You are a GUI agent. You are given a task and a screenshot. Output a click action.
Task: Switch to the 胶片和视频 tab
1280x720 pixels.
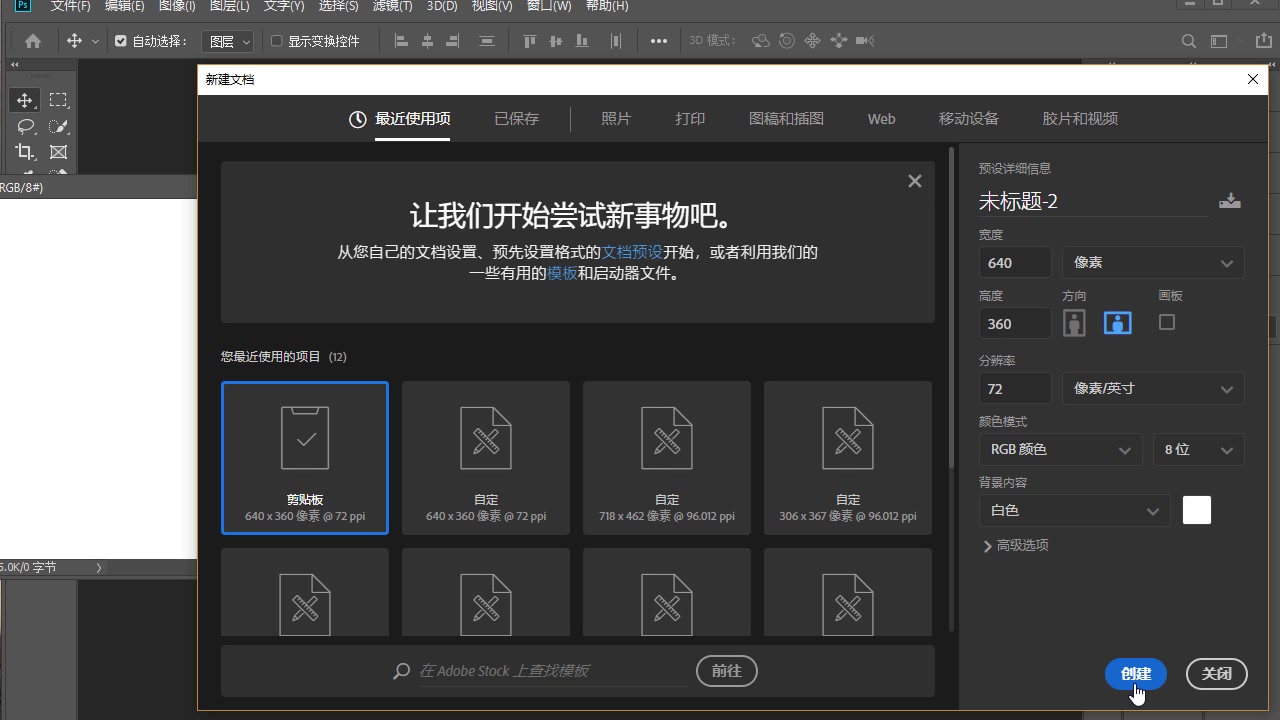point(1080,118)
